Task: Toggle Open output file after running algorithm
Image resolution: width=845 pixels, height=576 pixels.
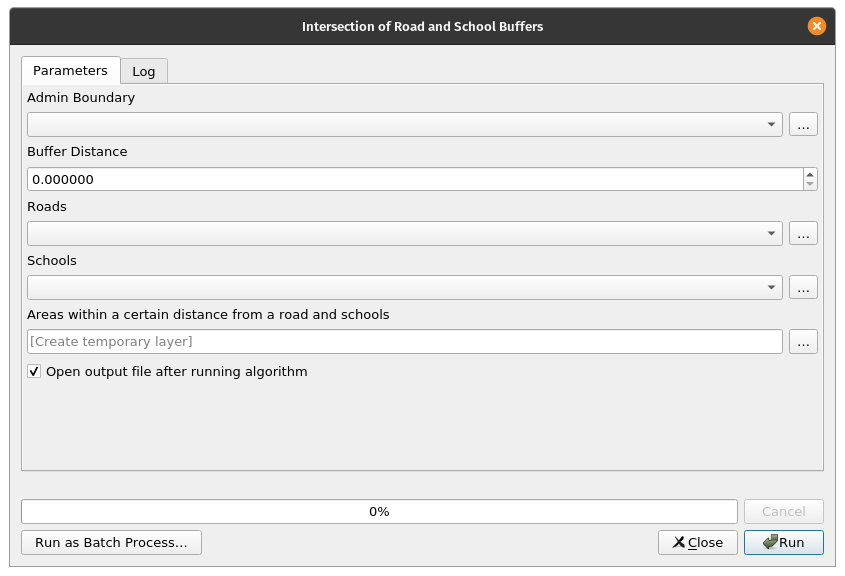Action: (x=35, y=372)
